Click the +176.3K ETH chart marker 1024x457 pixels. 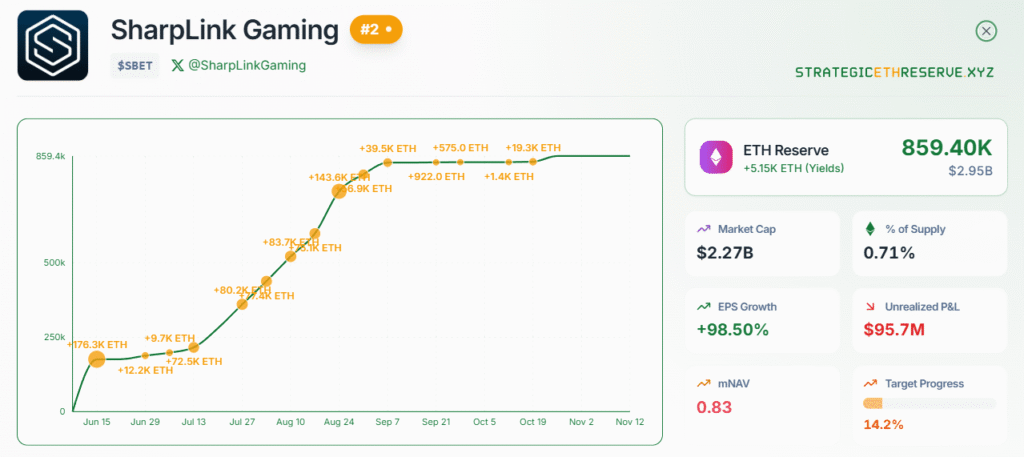[x=96, y=359]
